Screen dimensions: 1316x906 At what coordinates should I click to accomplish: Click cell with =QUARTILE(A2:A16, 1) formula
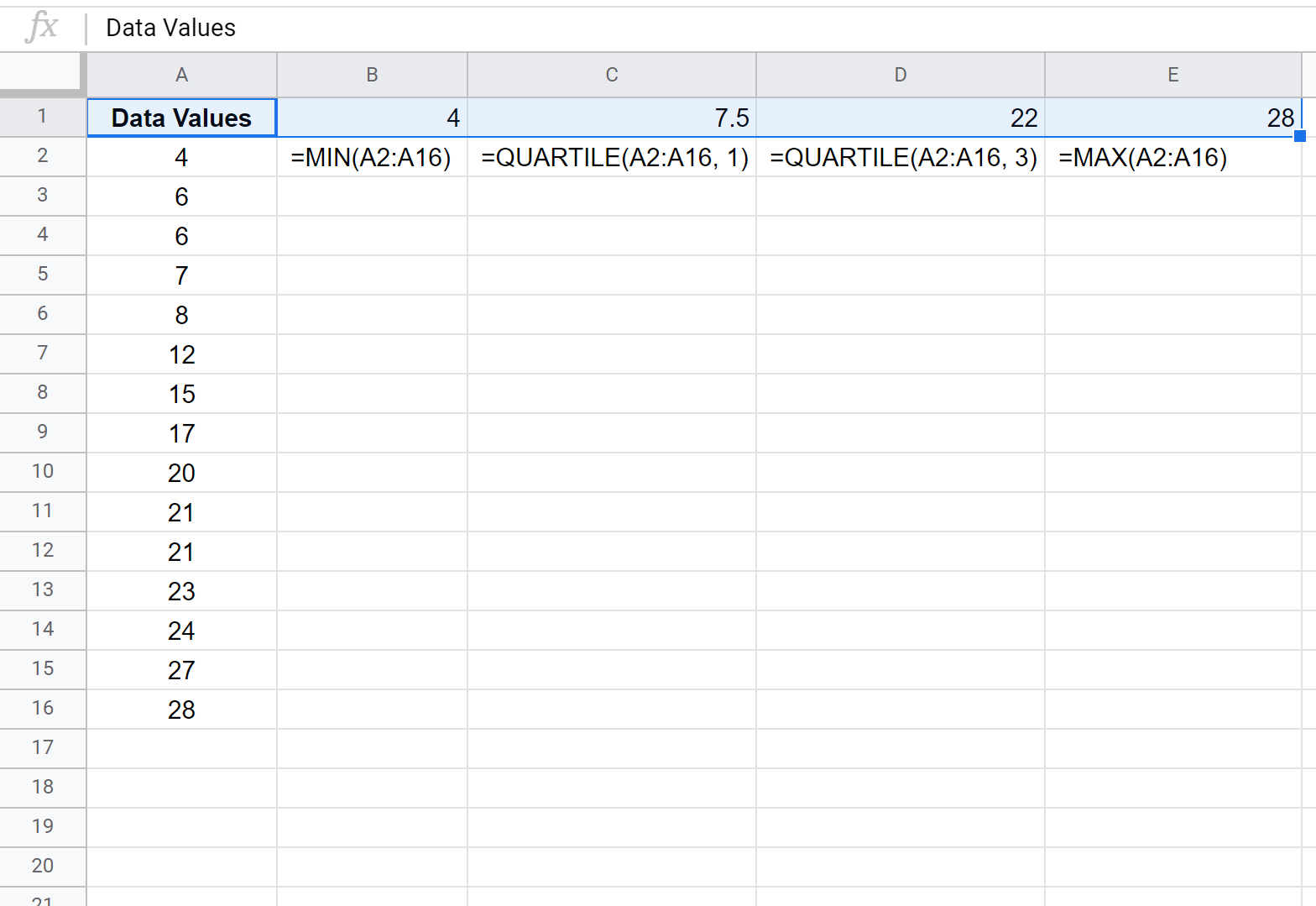pyautogui.click(x=613, y=157)
